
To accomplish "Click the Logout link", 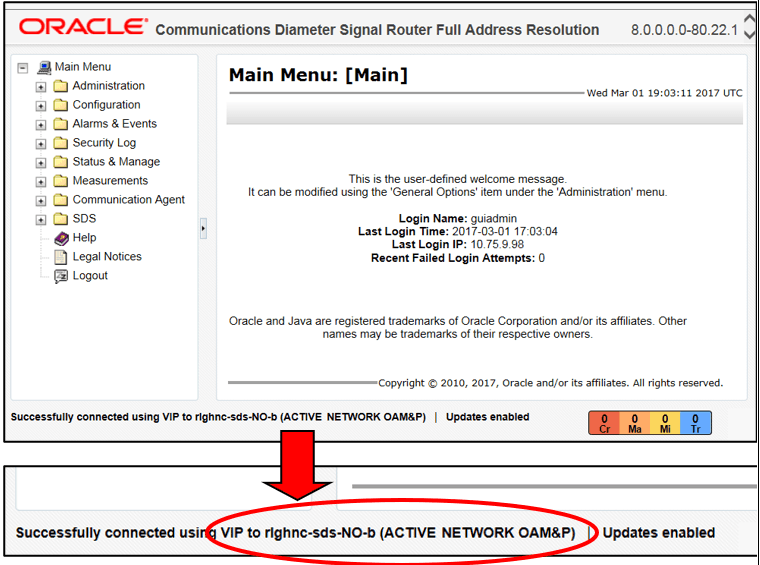I will point(90,275).
